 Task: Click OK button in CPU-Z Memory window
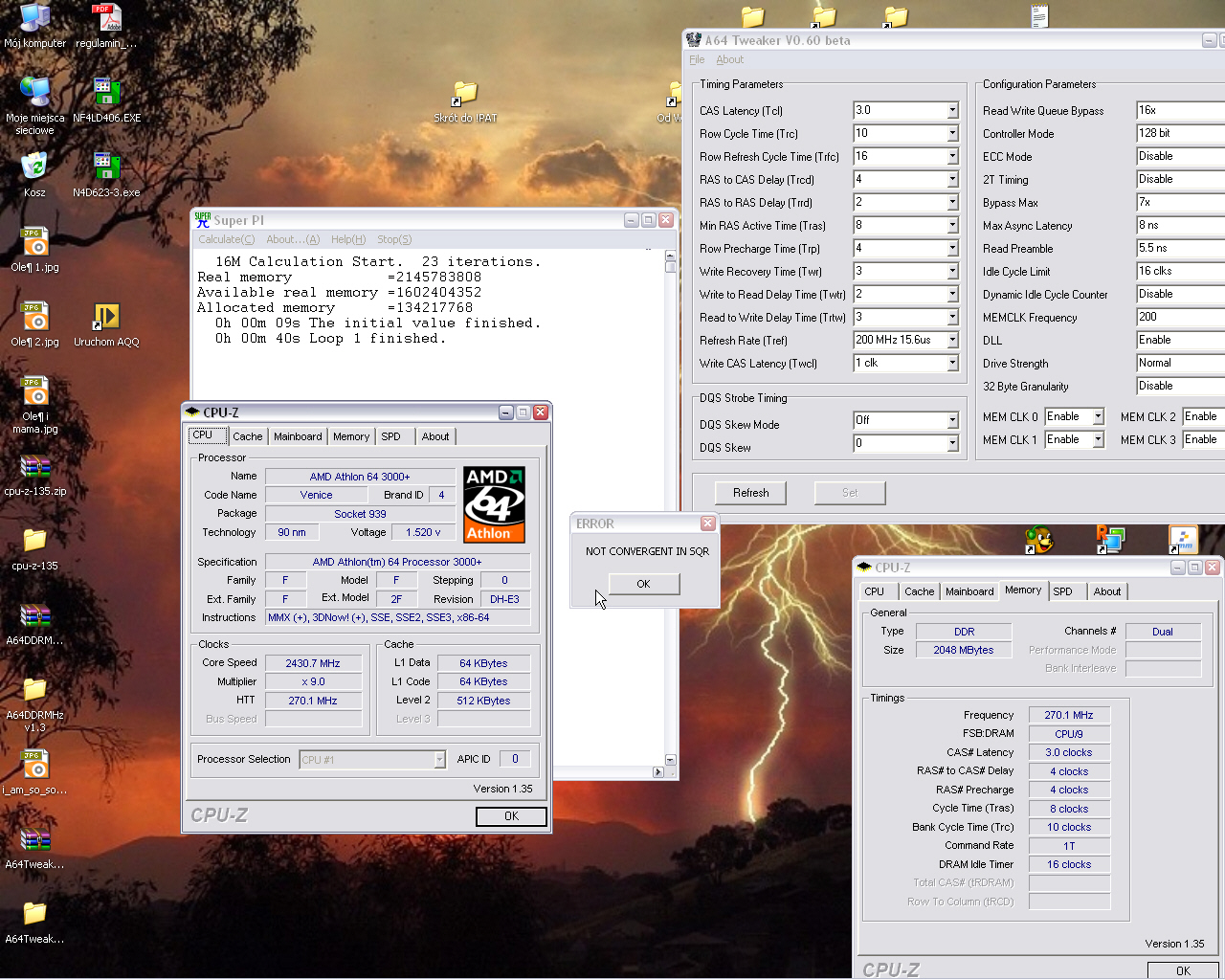pyautogui.click(x=1184, y=970)
